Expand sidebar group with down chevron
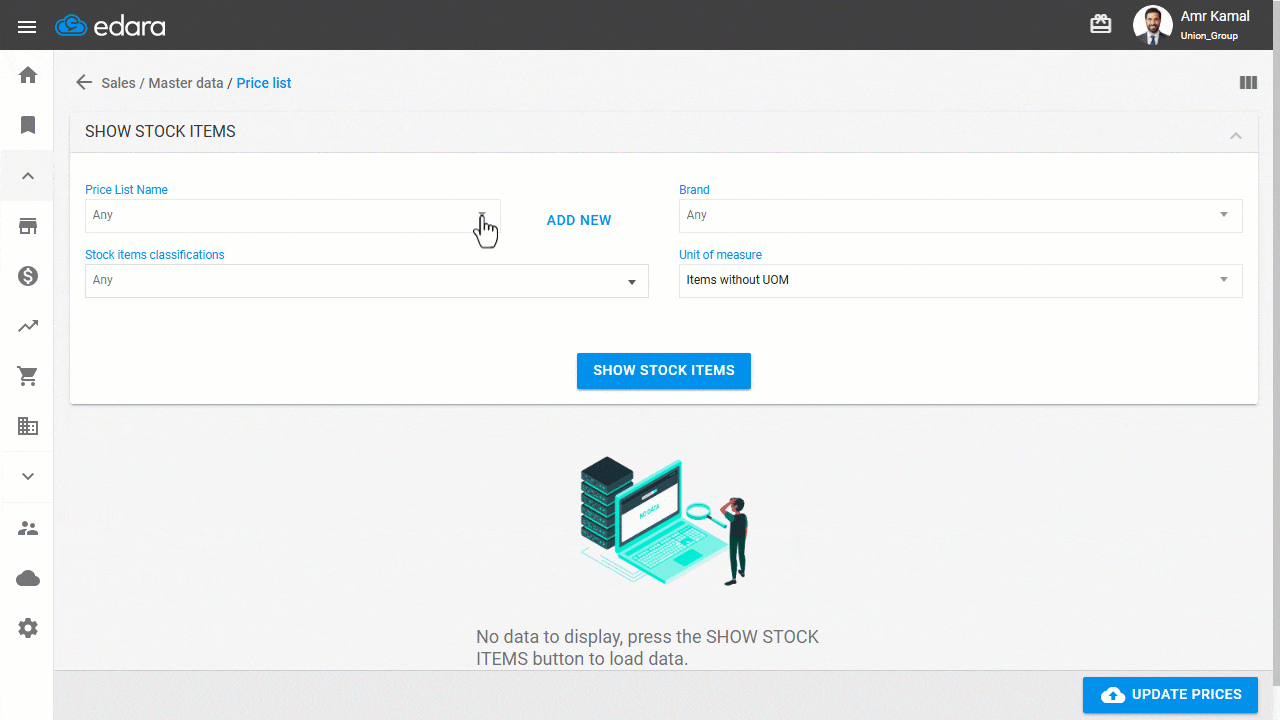The image size is (1280, 720). (x=28, y=477)
